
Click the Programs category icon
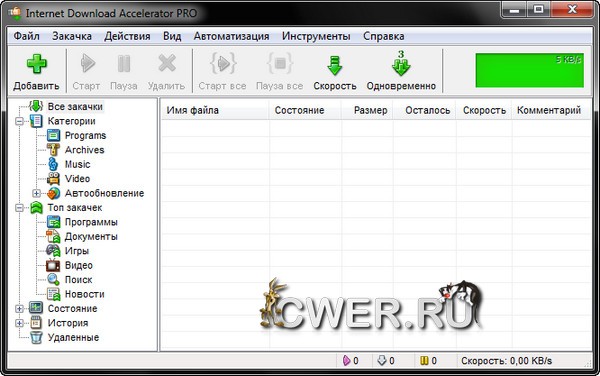54,135
